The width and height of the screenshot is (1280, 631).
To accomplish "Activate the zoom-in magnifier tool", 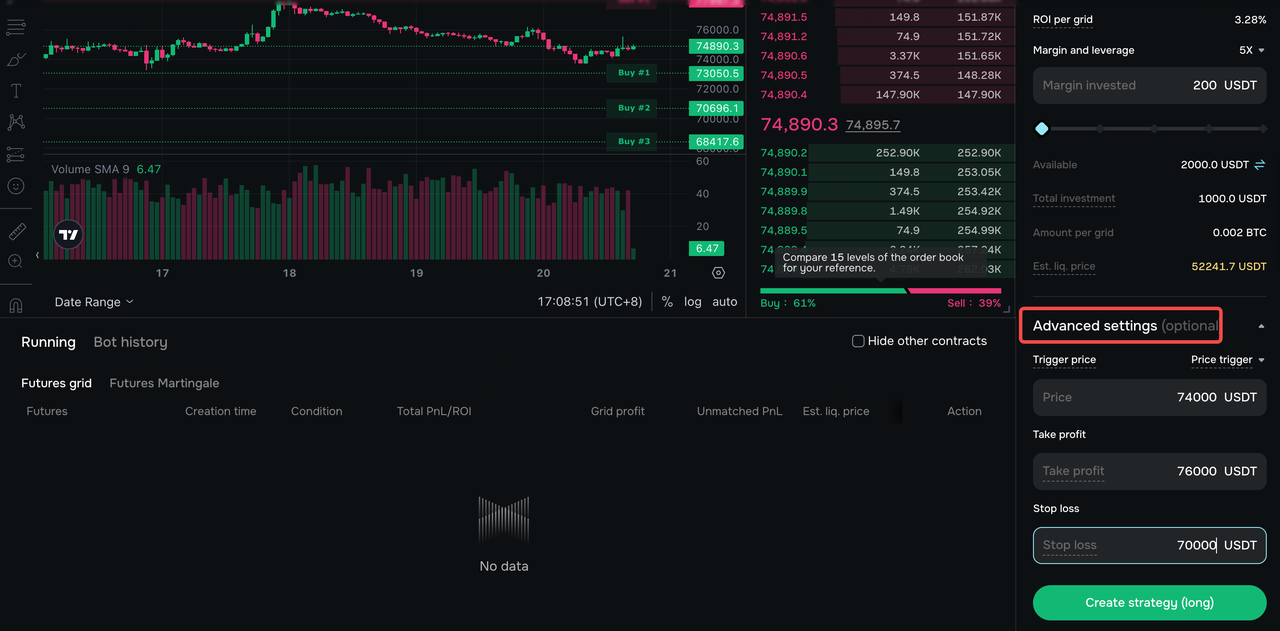I will tap(16, 261).
